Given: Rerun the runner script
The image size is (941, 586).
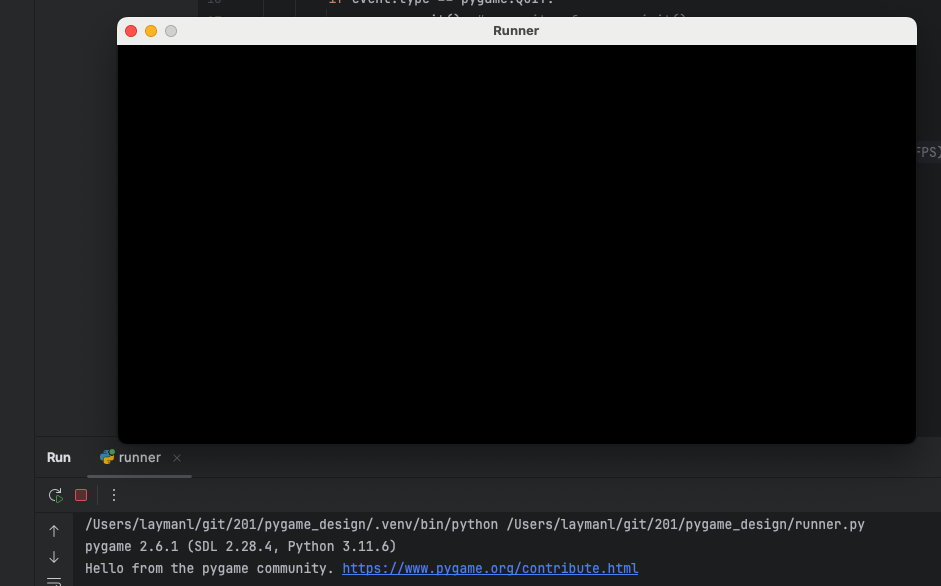Looking at the screenshot, I should [55, 495].
